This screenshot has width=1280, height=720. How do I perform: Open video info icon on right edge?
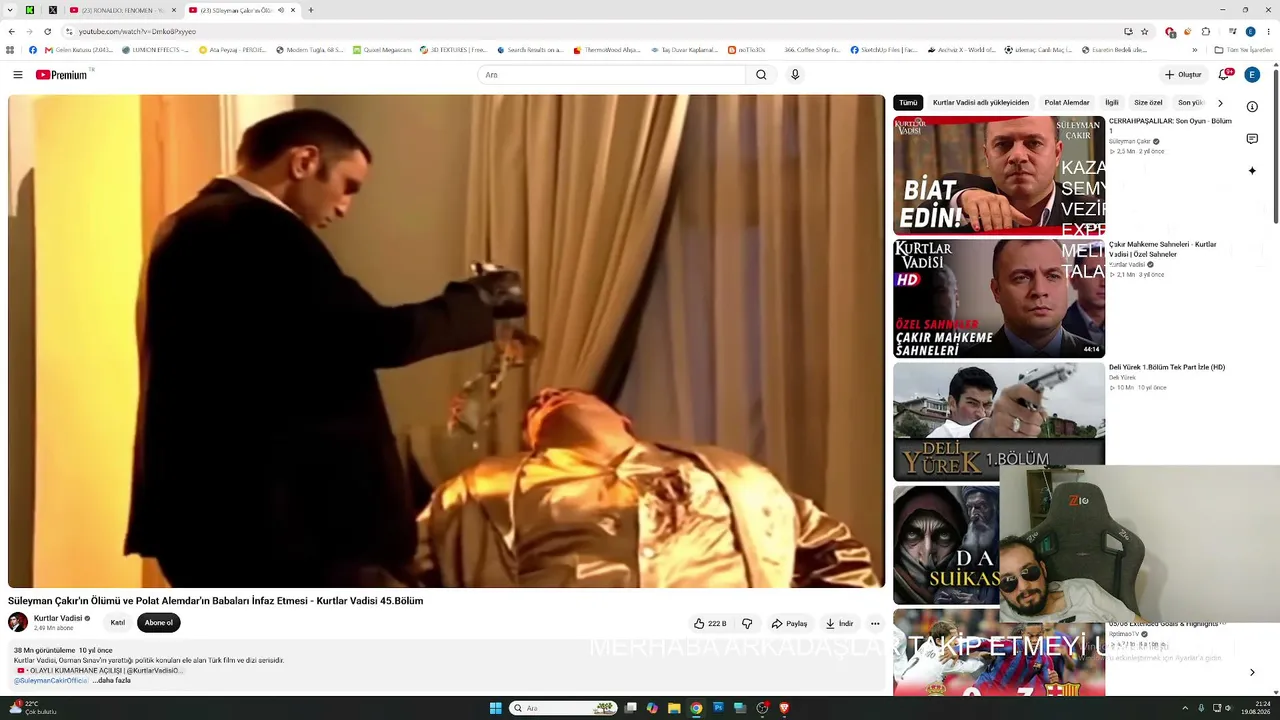pyautogui.click(x=1252, y=106)
